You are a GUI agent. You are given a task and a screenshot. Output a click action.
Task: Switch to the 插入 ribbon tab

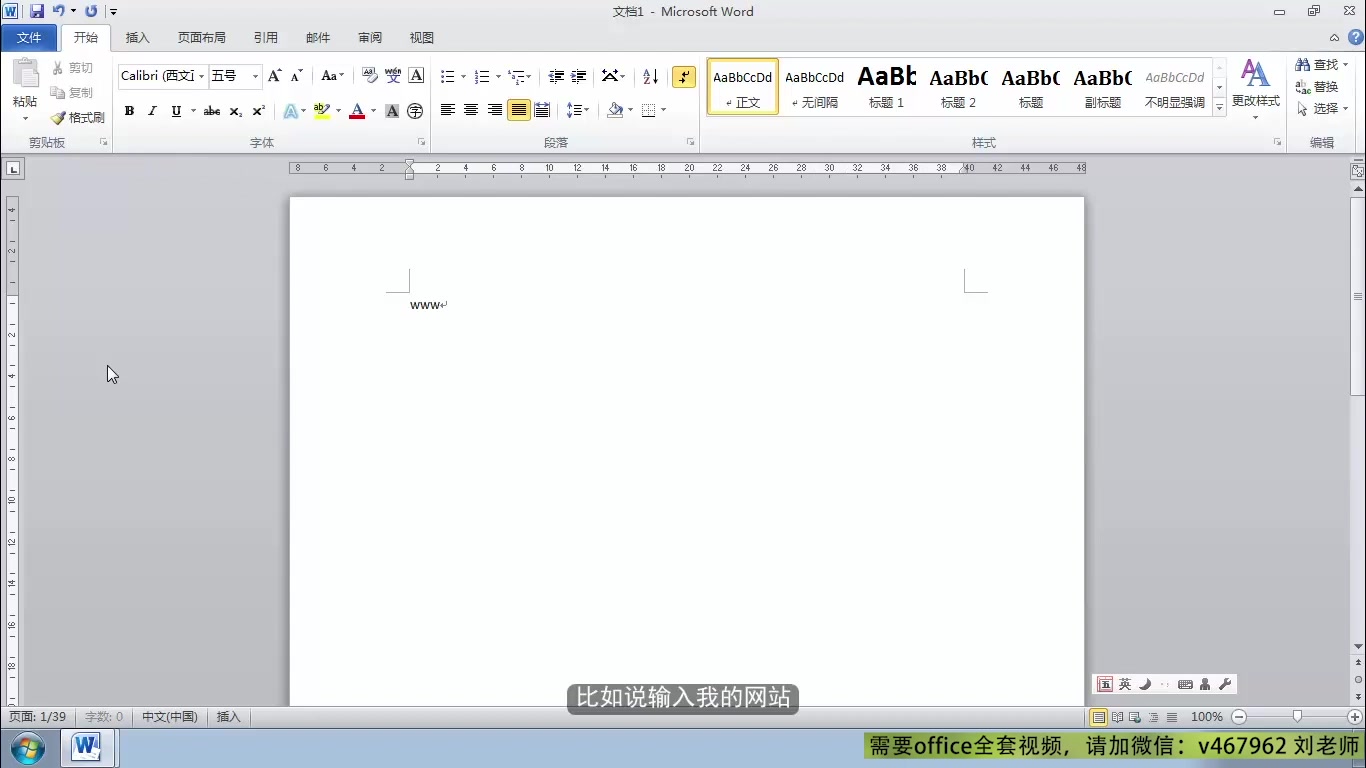pyautogui.click(x=137, y=37)
